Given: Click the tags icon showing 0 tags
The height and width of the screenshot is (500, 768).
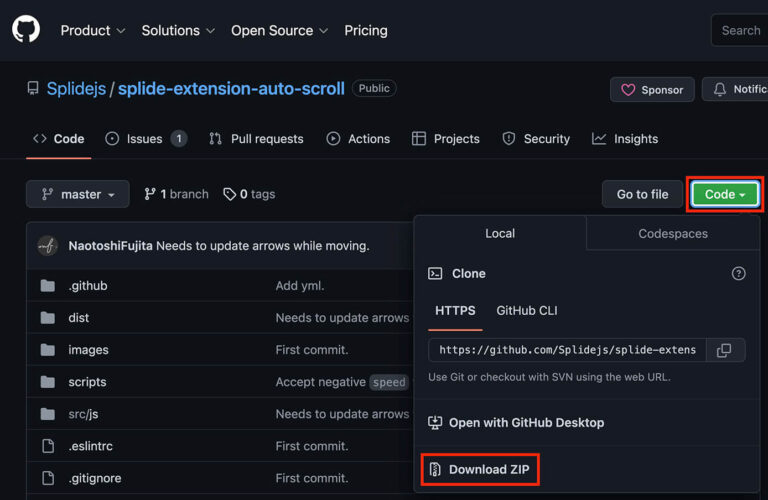Looking at the screenshot, I should (x=230, y=194).
